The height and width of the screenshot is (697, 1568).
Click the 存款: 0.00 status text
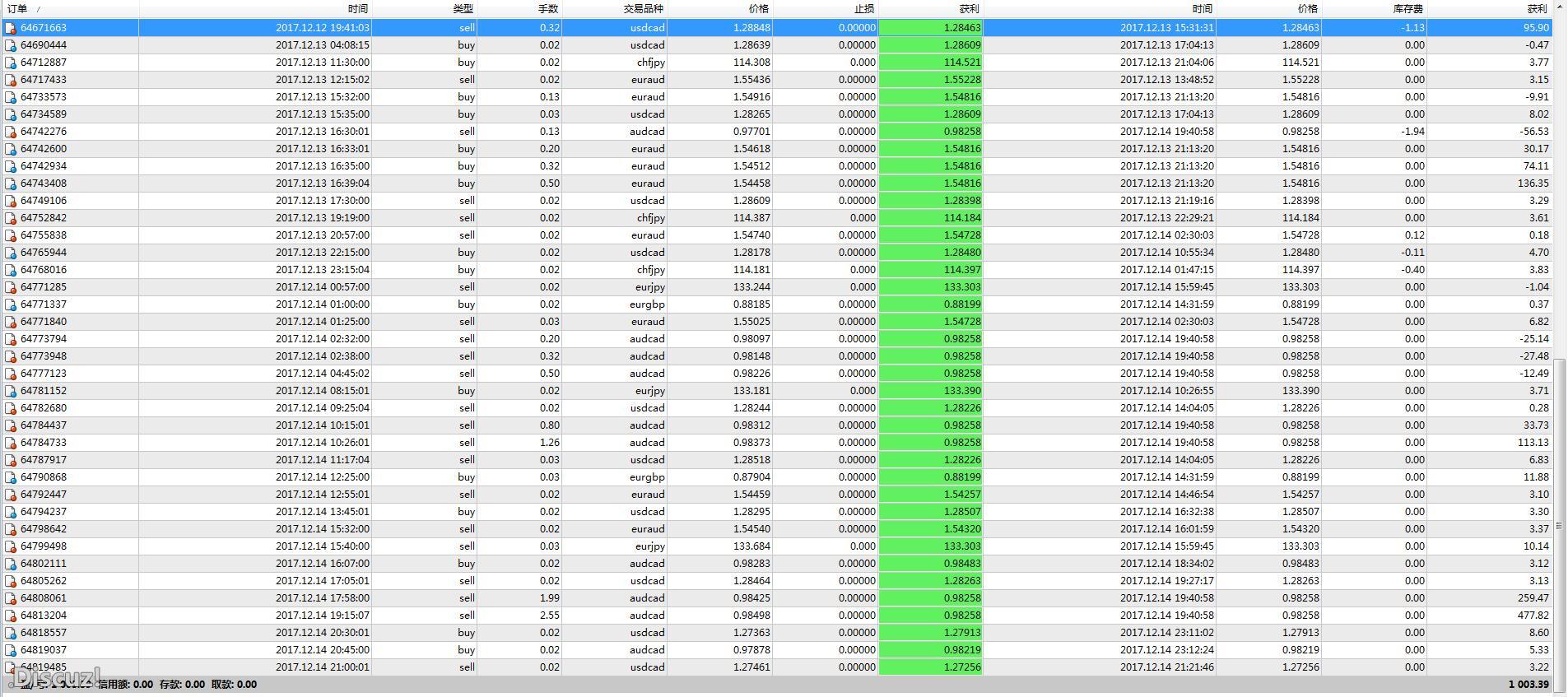(182, 684)
